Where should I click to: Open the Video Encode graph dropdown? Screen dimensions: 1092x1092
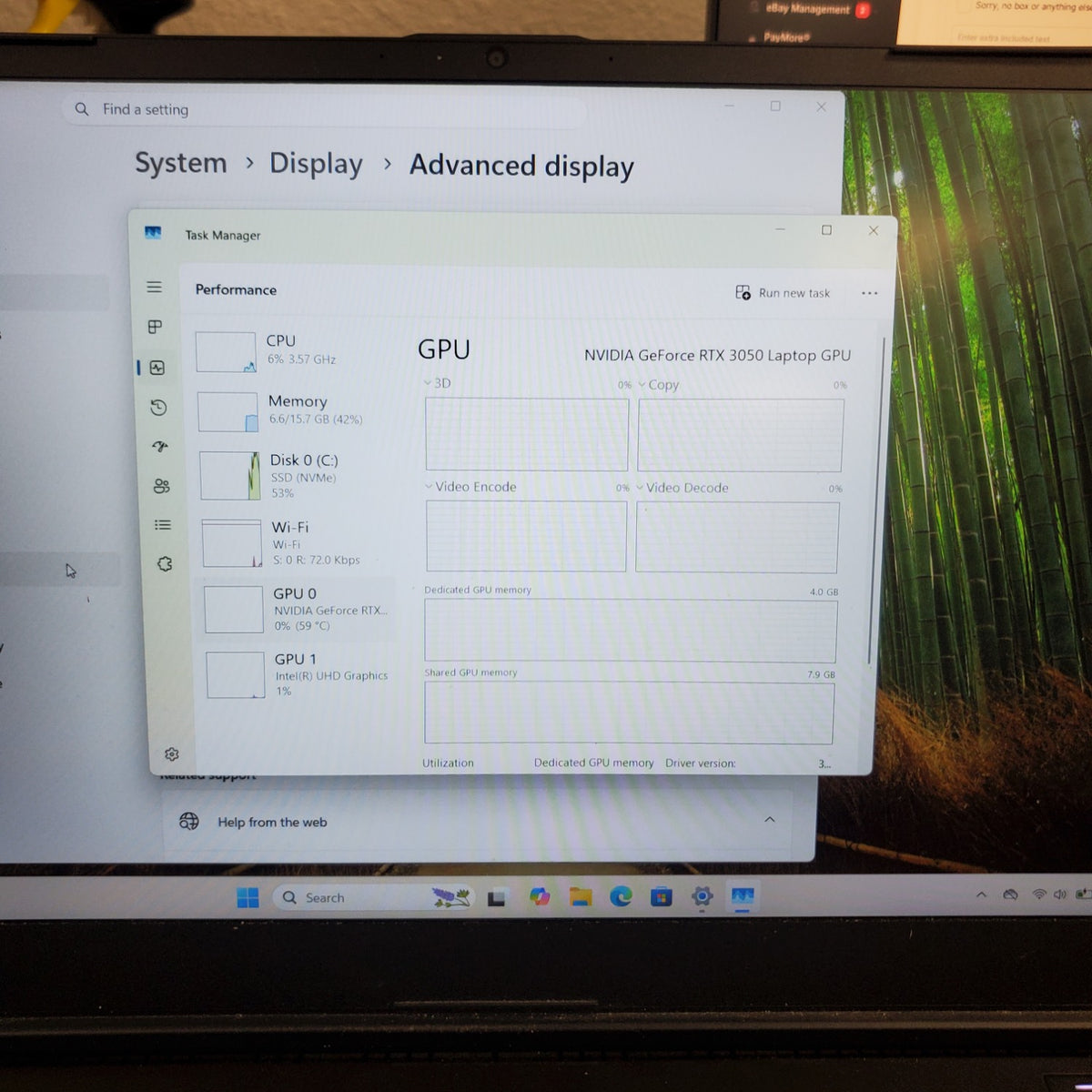470,487
